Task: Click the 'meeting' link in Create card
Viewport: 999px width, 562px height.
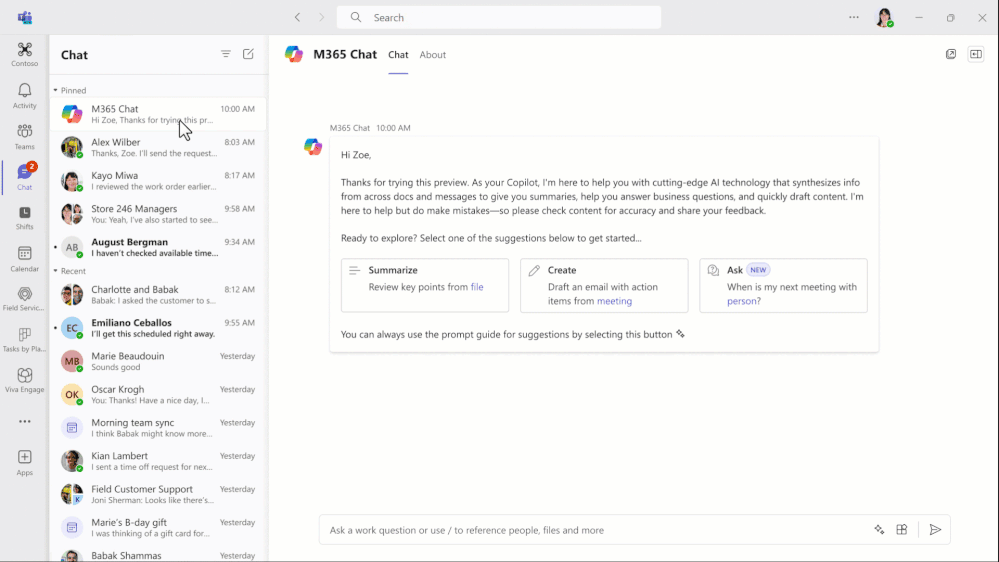Action: click(x=614, y=301)
